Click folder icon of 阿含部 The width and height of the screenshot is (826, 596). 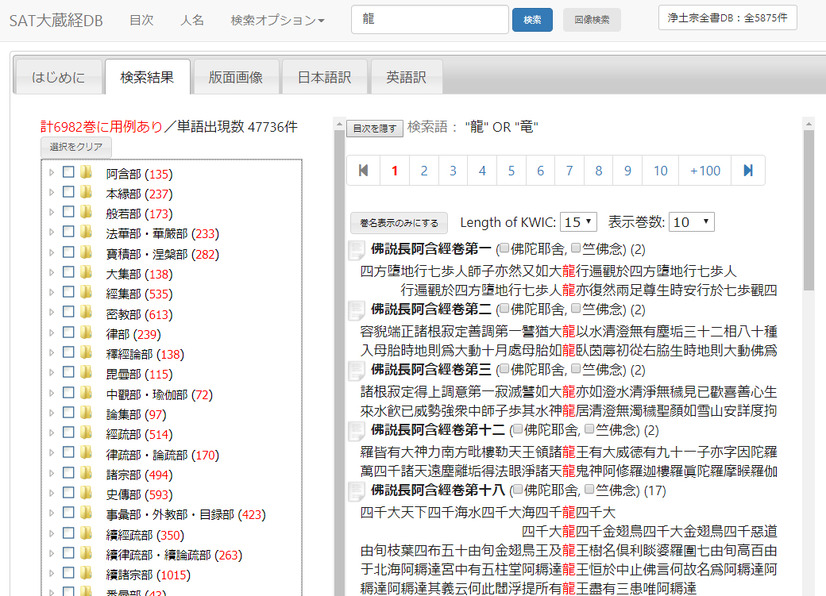tap(86, 173)
